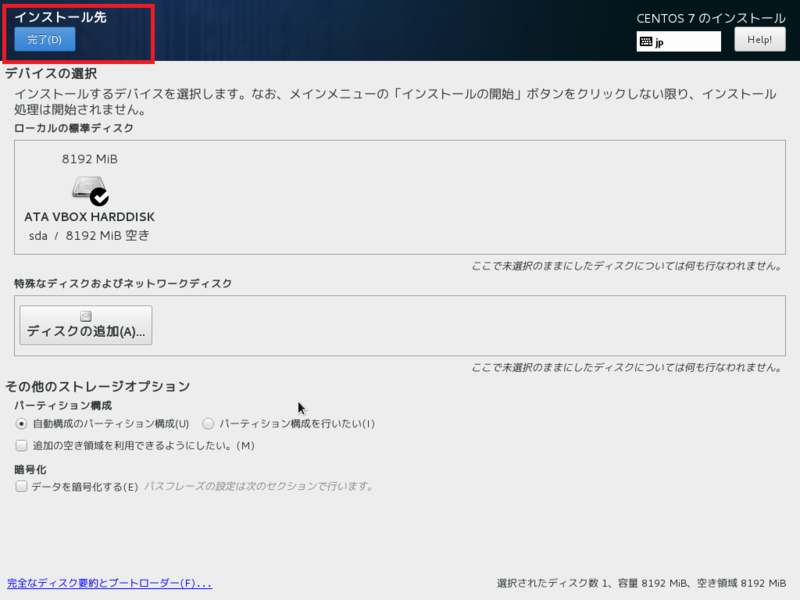
Task: Select 自動構成のパーティション構成(U) radio button
Action: (21, 423)
